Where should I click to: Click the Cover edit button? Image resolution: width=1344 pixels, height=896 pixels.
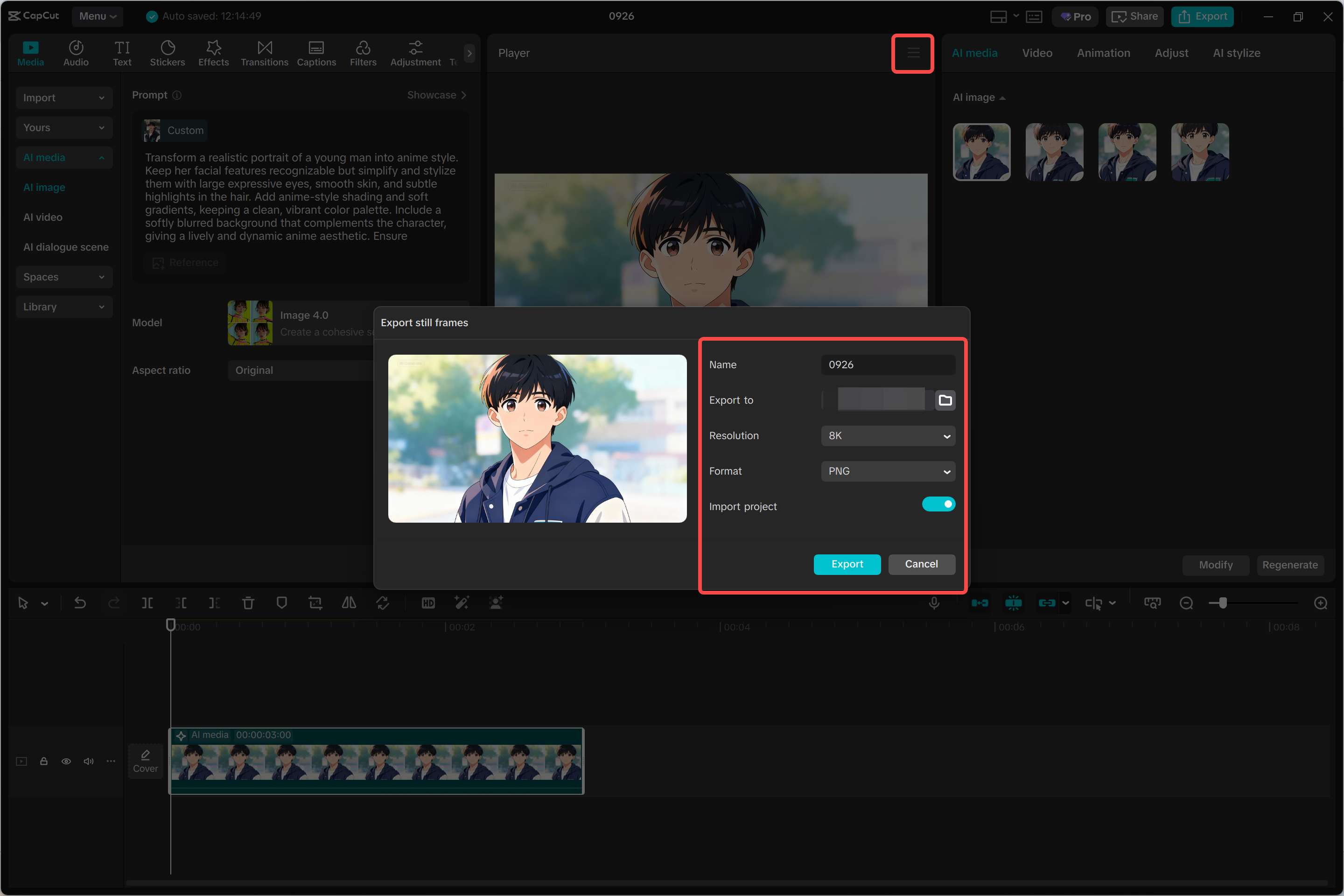tap(145, 761)
